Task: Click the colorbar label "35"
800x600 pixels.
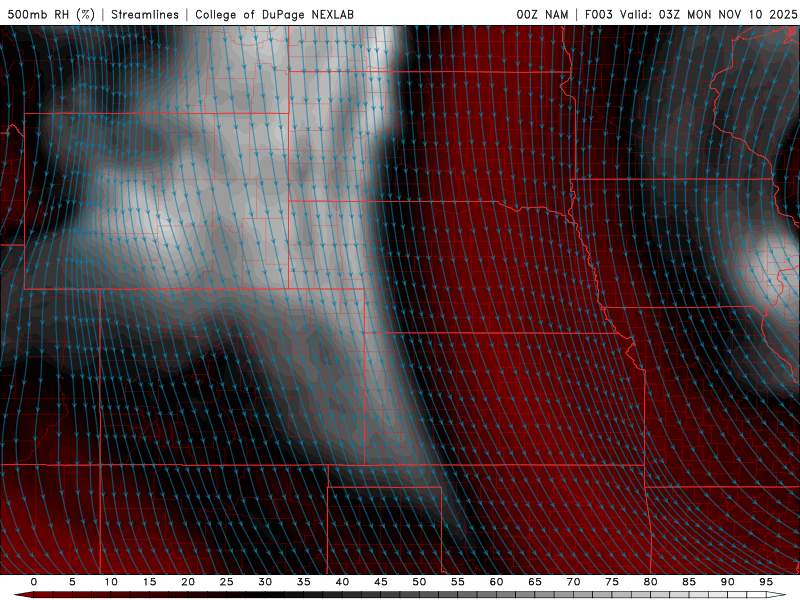Action: (304, 582)
